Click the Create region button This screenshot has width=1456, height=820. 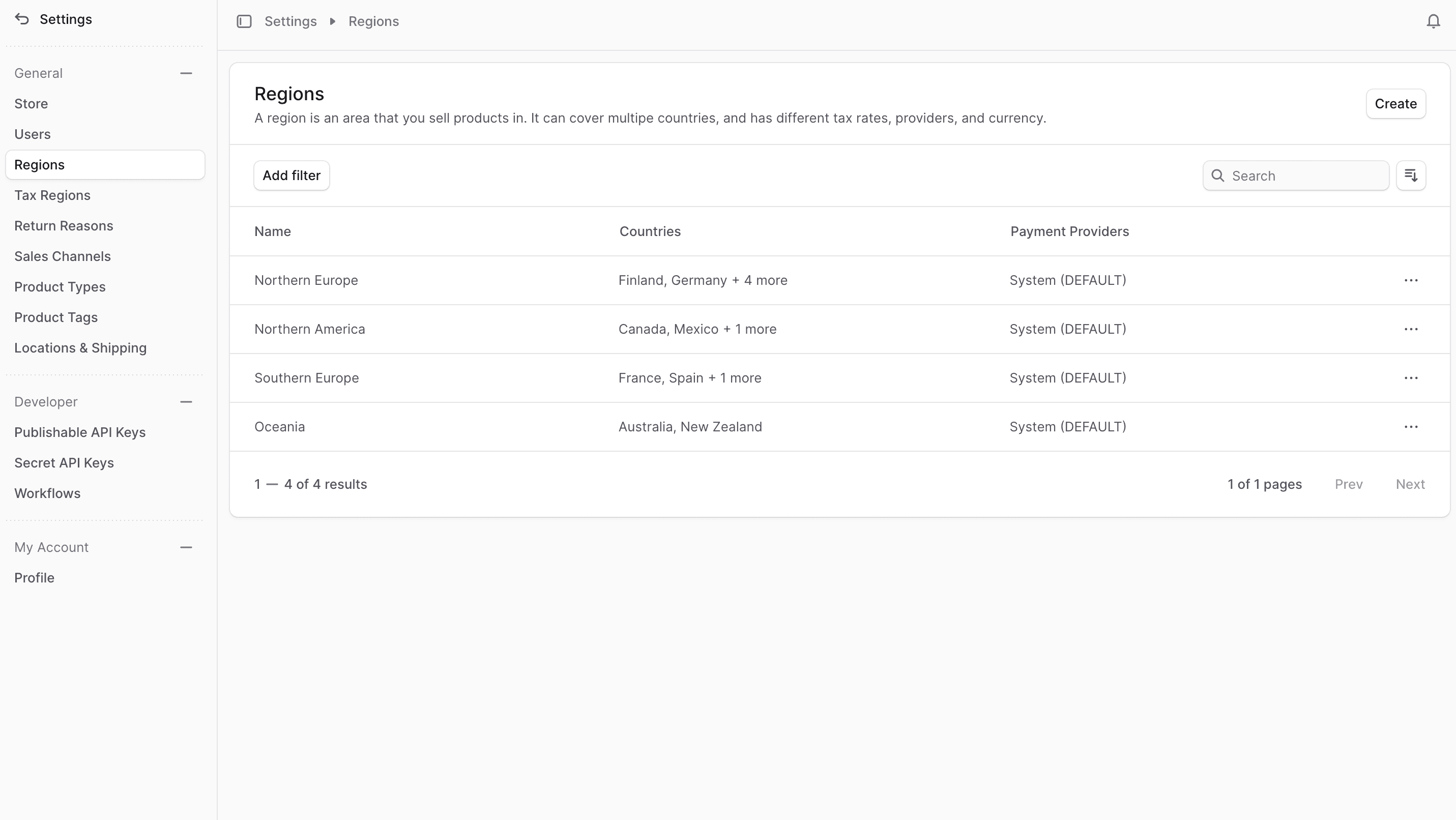(x=1395, y=104)
